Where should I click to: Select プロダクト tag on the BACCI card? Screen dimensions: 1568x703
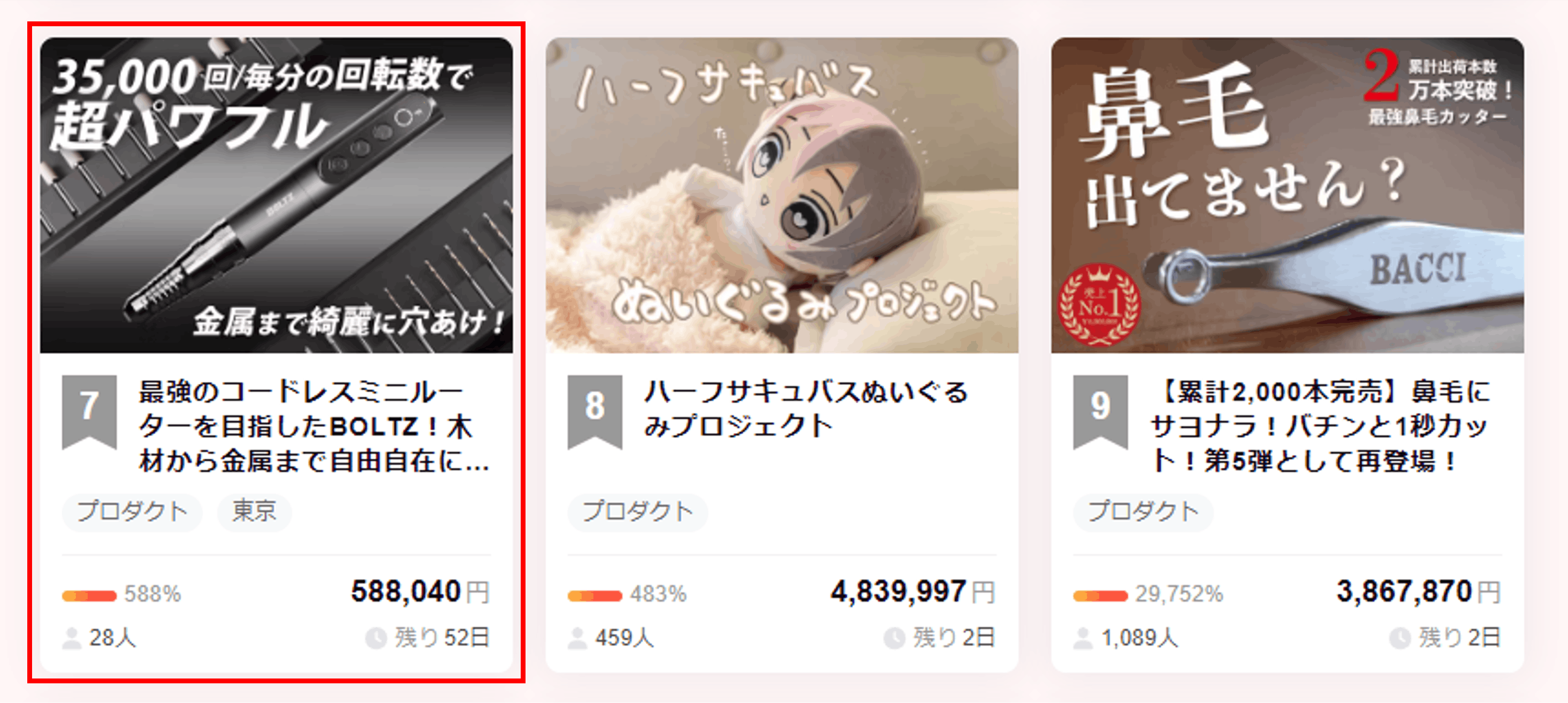1143,512
